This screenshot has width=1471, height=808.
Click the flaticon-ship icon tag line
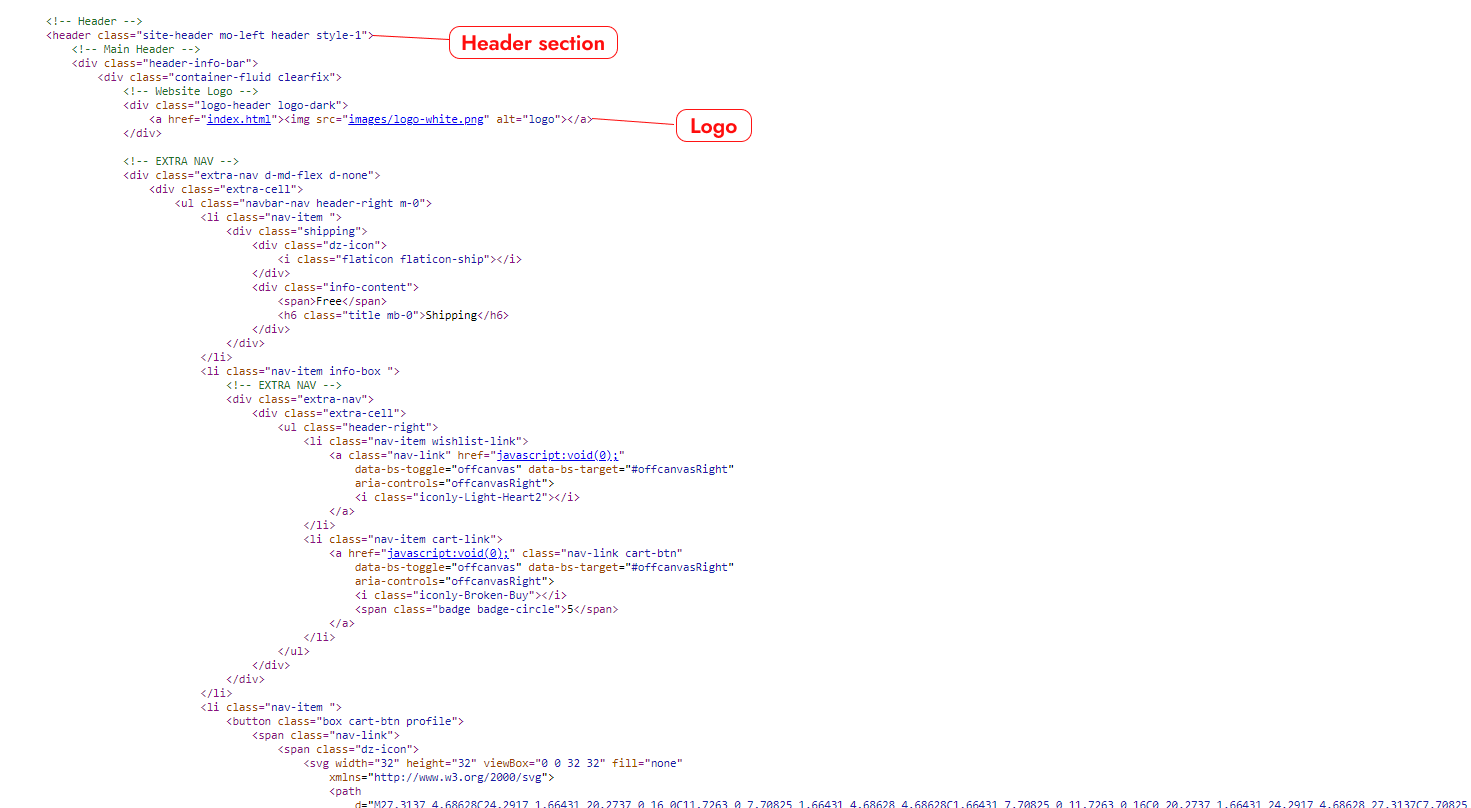[399, 259]
